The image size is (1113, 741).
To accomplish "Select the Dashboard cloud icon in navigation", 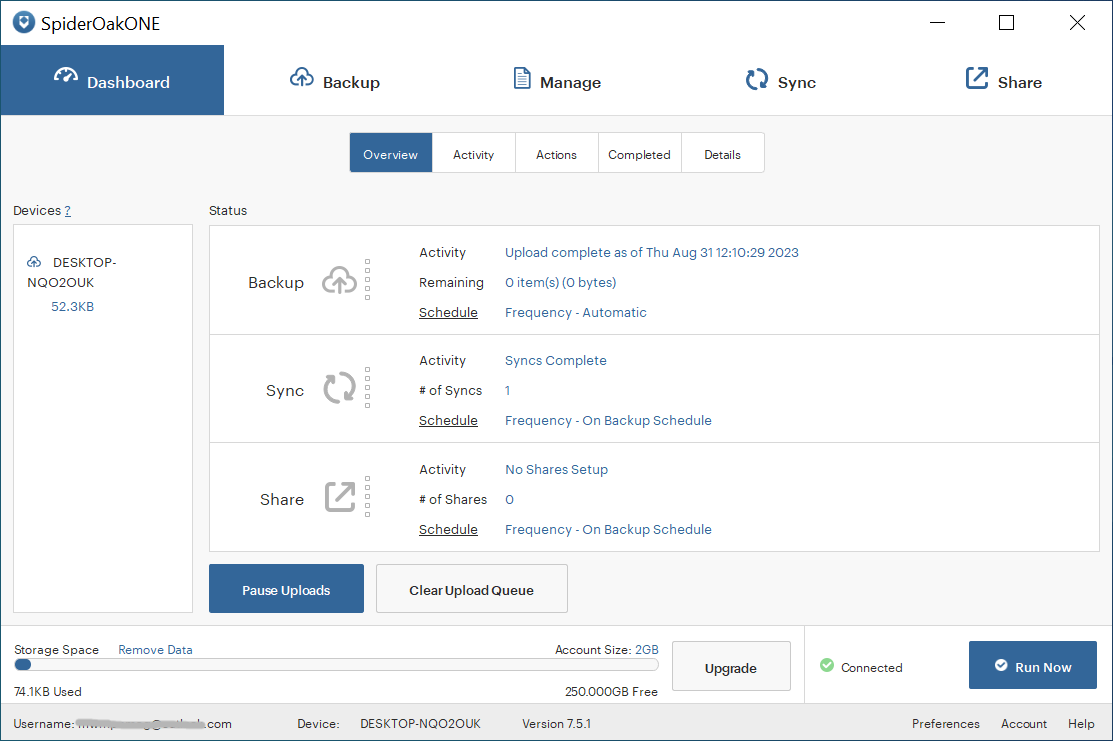I will (x=65, y=74).
